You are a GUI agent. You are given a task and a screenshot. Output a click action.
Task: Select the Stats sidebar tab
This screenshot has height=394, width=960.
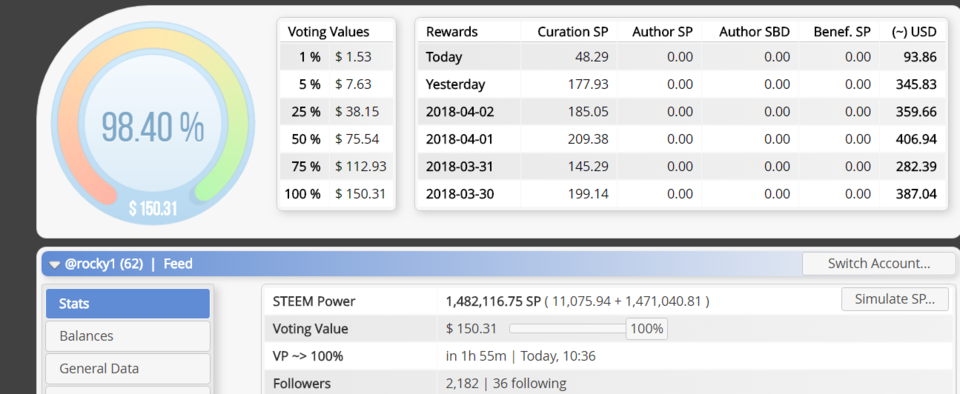[x=128, y=303]
